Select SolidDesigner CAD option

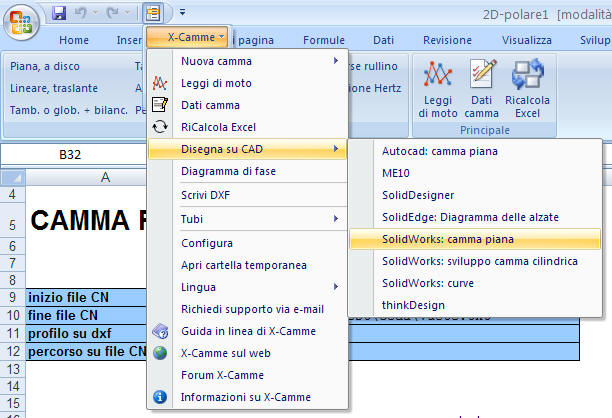click(475, 195)
